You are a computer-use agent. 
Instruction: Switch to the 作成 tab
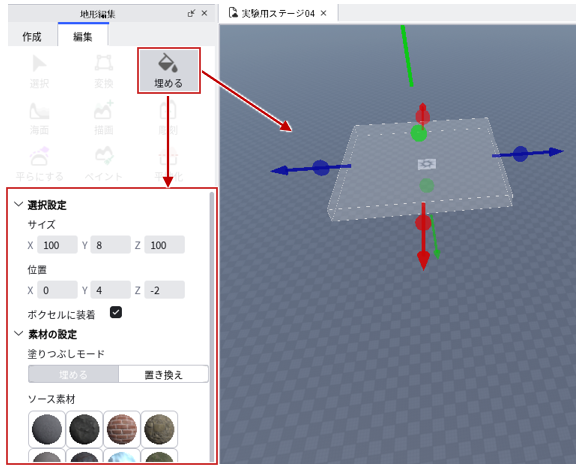(32, 37)
